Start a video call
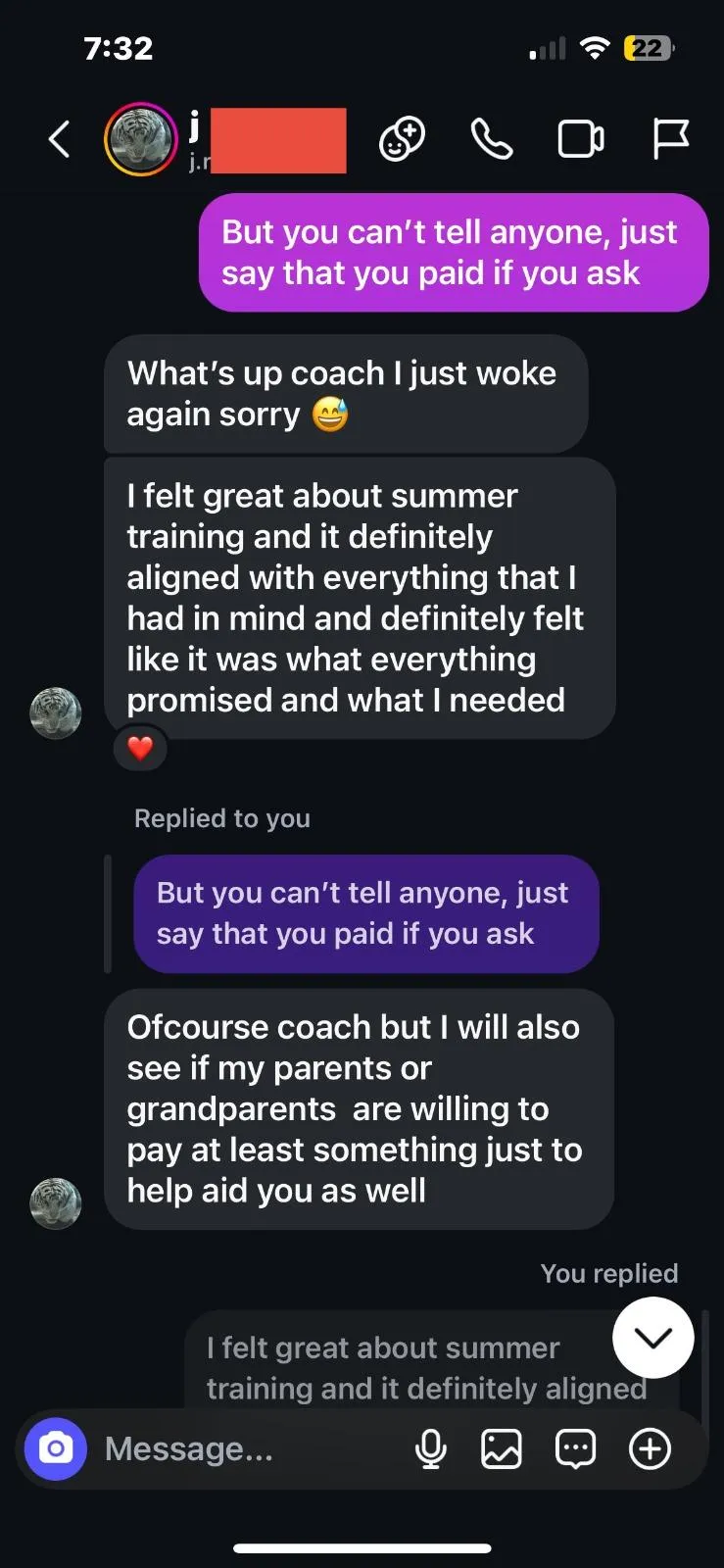The width and height of the screenshot is (724, 1568). [x=580, y=139]
